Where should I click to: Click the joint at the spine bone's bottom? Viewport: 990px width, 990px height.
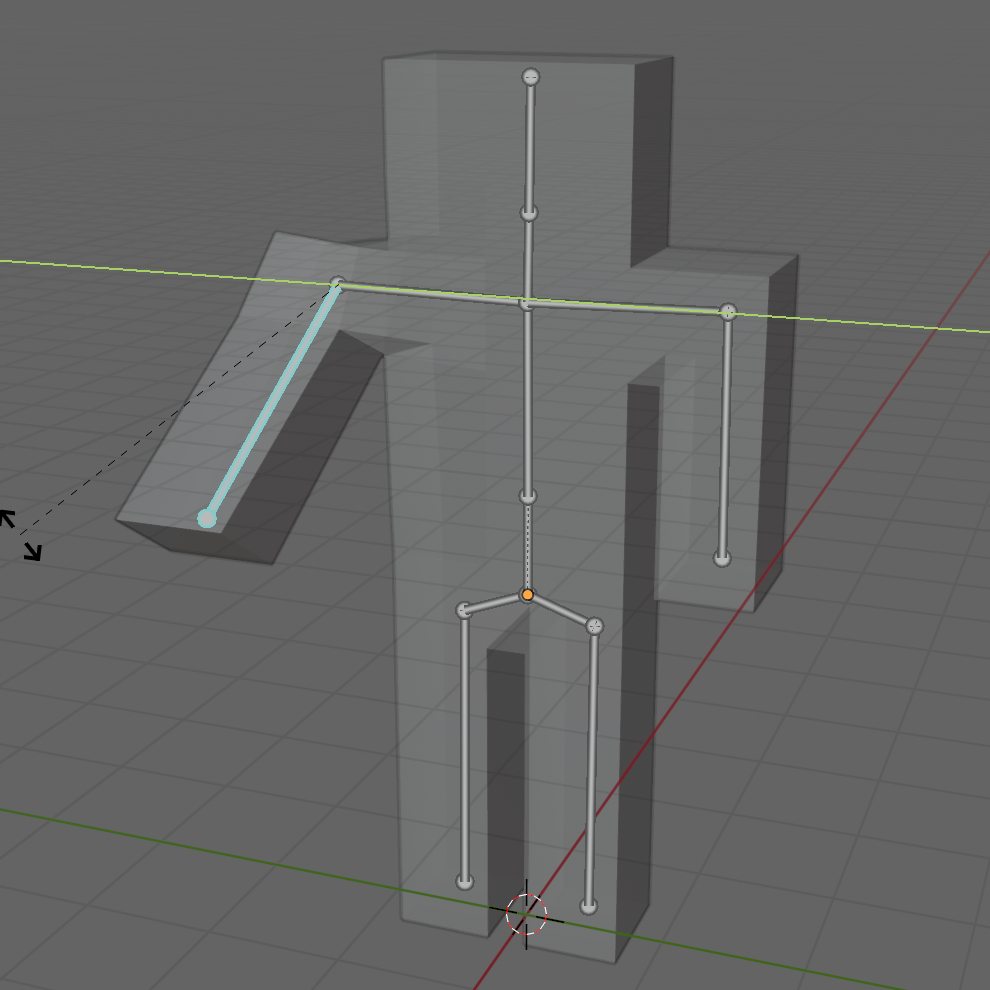pos(528,496)
